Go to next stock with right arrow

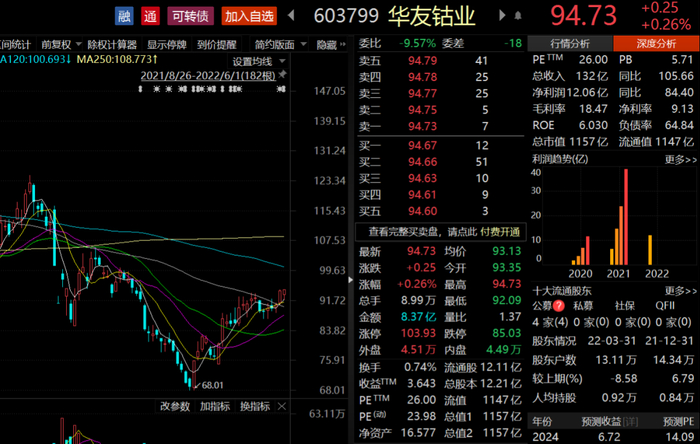[x=502, y=16]
